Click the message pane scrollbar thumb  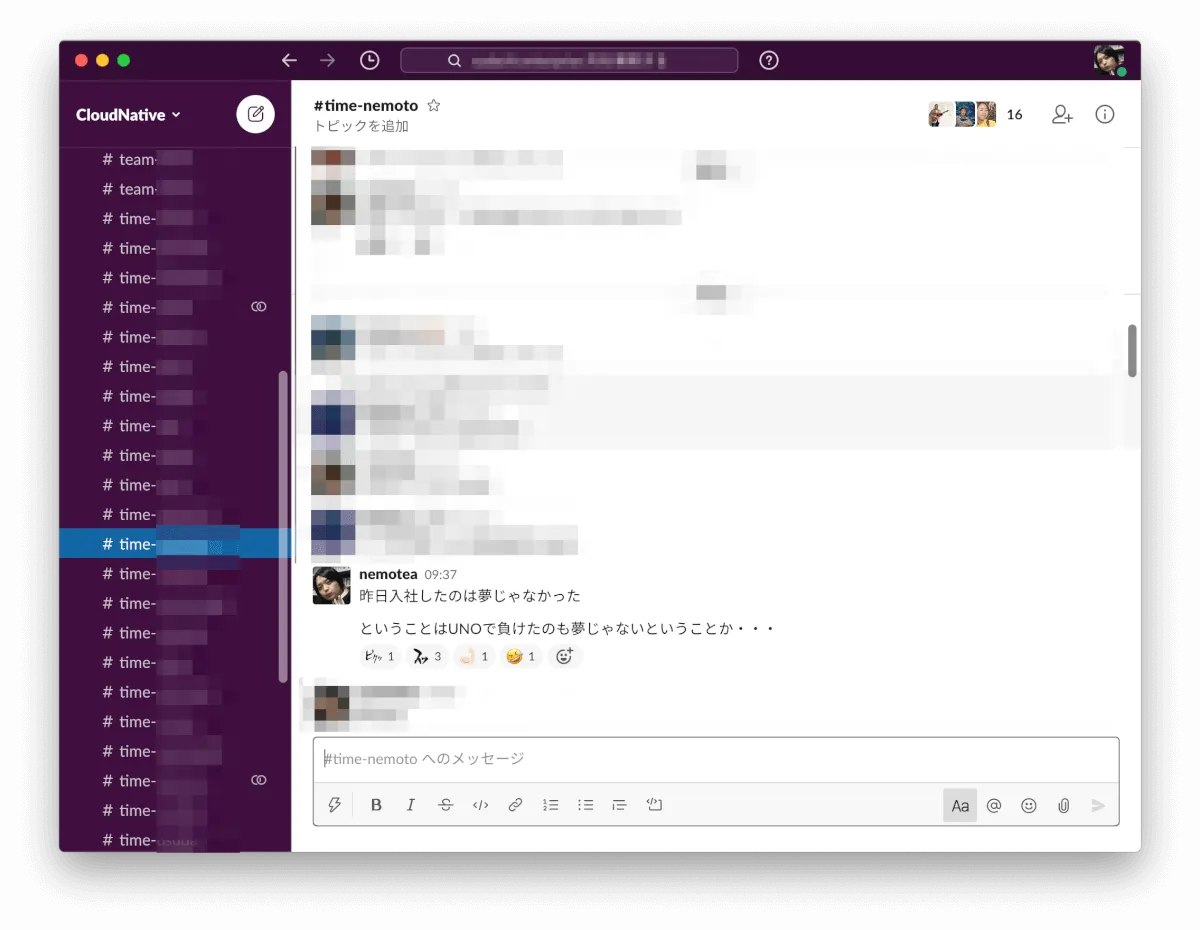pos(1132,350)
